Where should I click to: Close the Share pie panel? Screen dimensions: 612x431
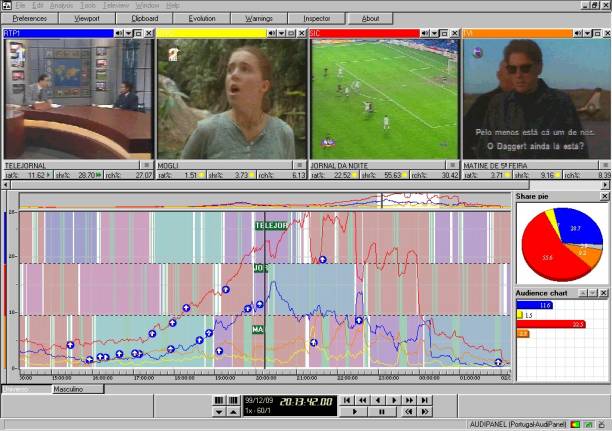[604, 196]
